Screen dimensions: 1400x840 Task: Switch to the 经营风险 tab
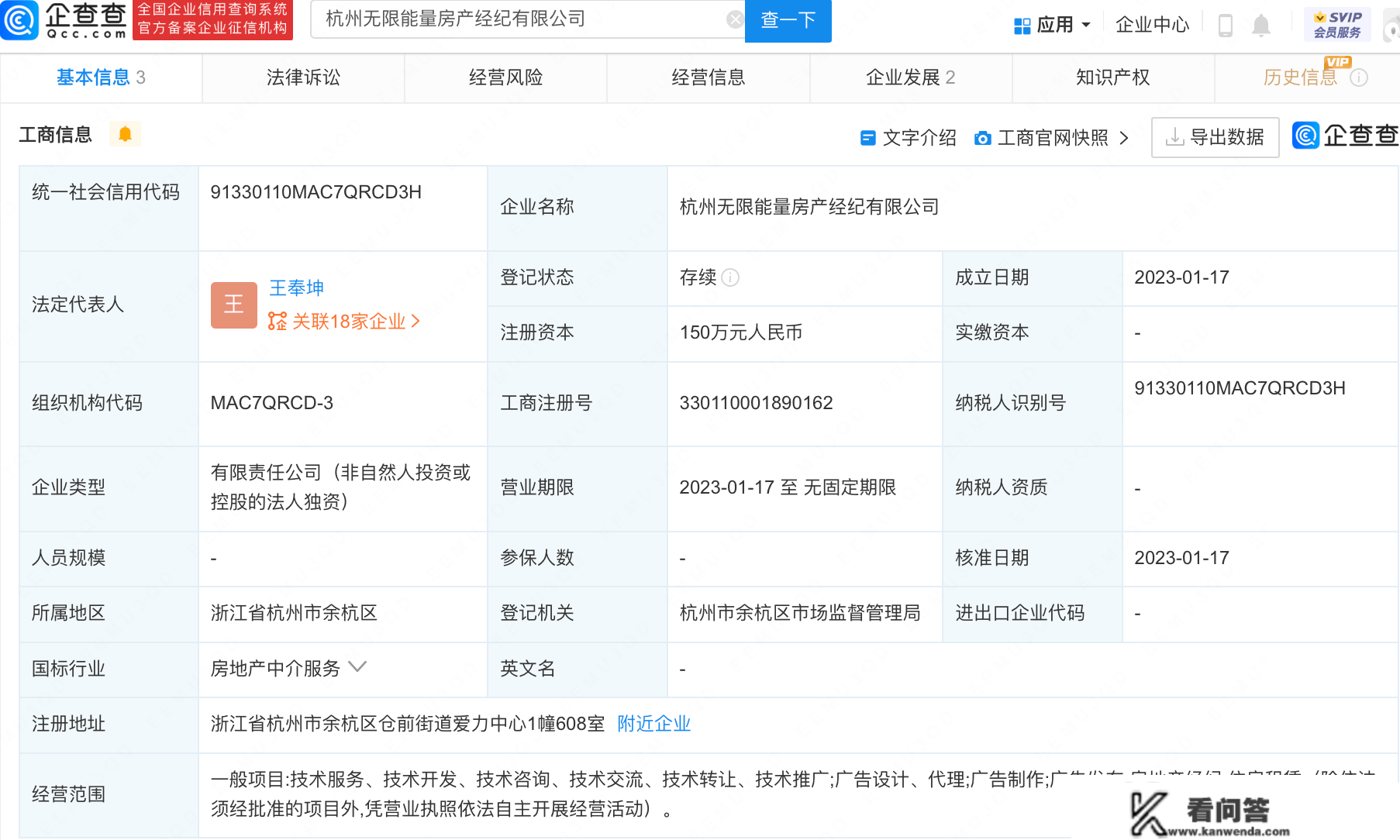click(x=505, y=77)
